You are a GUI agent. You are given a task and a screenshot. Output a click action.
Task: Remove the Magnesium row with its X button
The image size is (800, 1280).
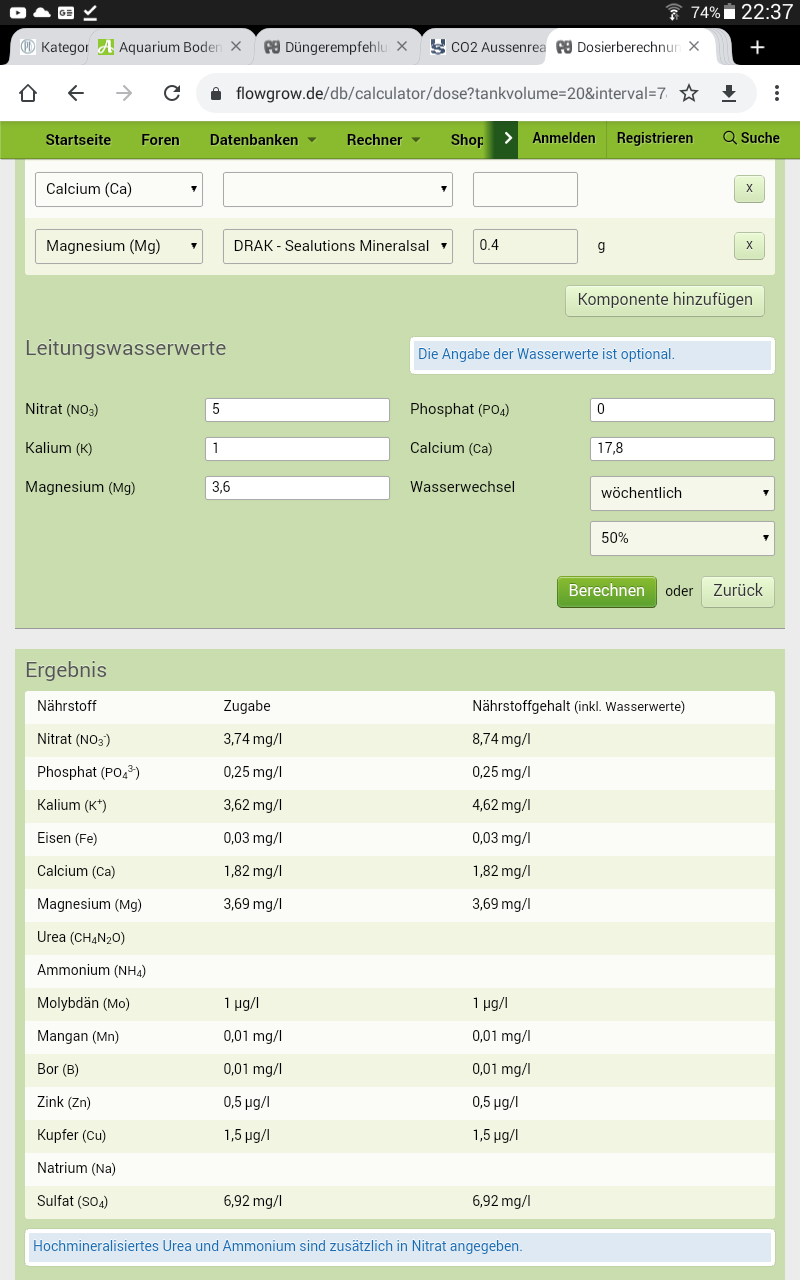pyautogui.click(x=749, y=245)
